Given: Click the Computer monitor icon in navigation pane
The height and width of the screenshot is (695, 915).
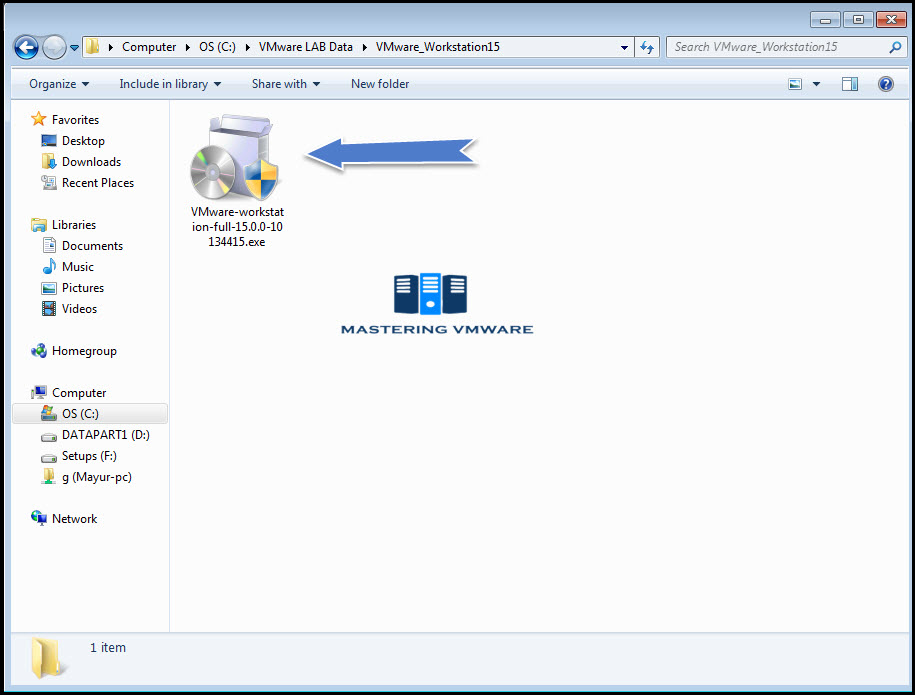Looking at the screenshot, I should [39, 392].
